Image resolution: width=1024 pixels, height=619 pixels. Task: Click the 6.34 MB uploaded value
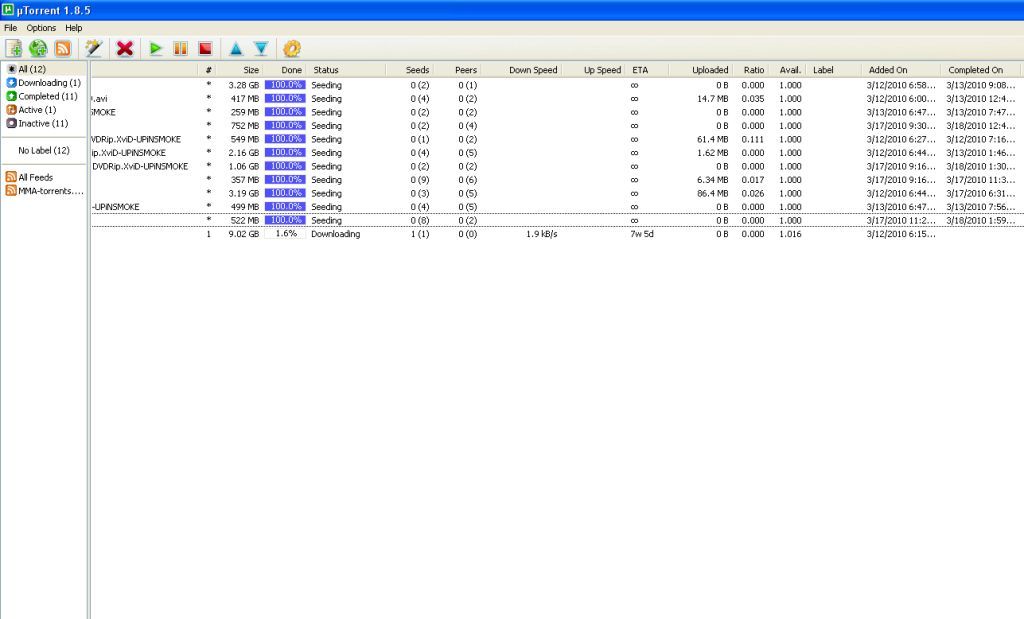712,180
